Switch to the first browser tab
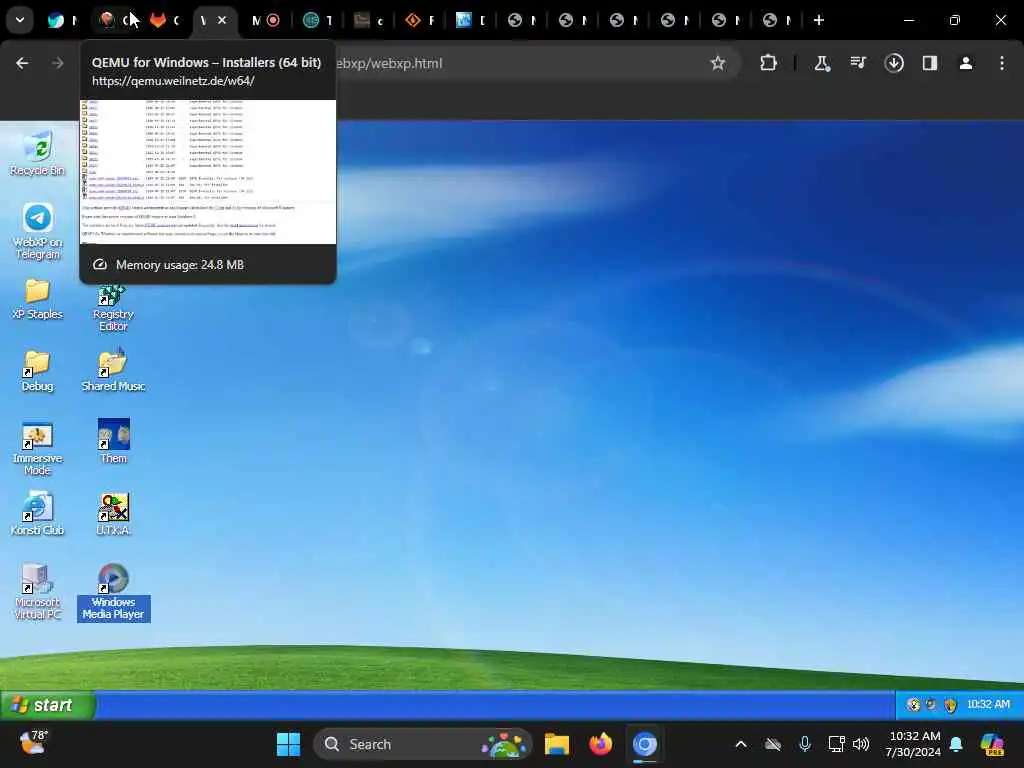 point(63,20)
